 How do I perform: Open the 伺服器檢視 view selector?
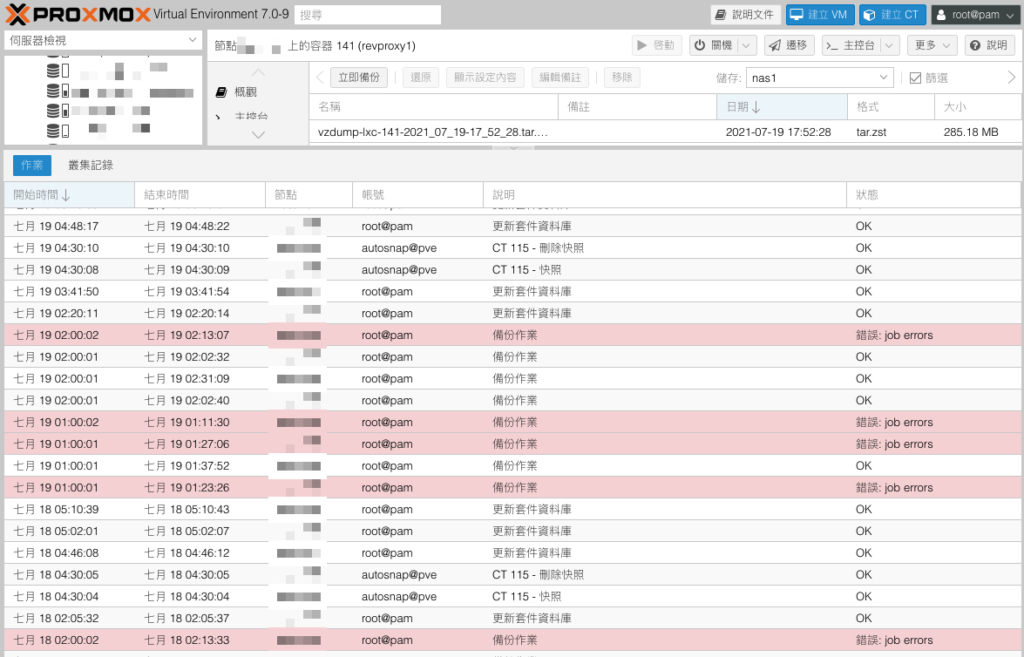pyautogui.click(x=103, y=40)
